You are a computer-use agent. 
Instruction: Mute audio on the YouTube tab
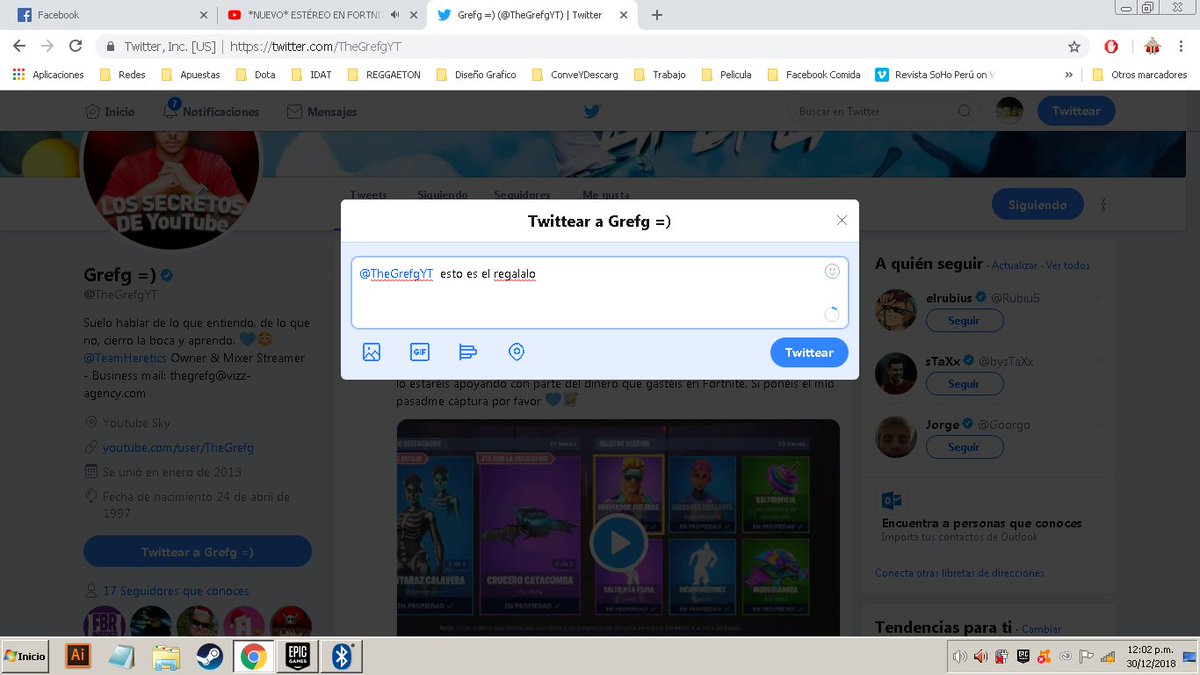(395, 15)
